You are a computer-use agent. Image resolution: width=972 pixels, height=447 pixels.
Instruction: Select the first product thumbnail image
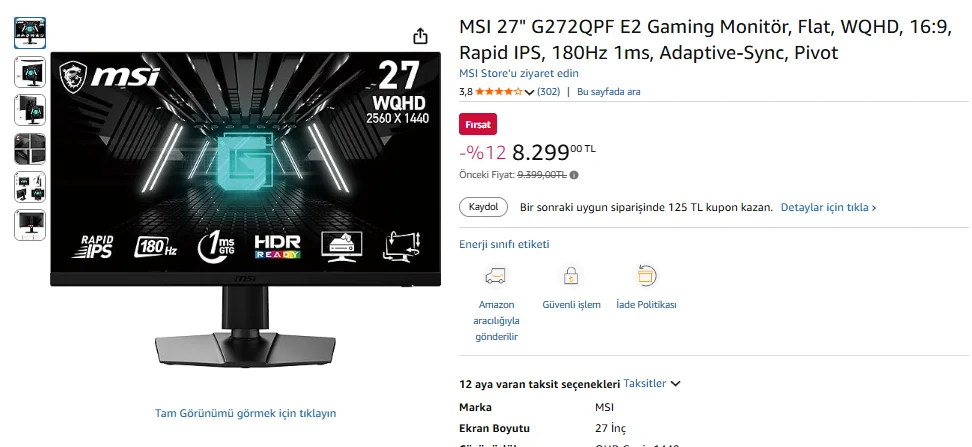pos(30,33)
